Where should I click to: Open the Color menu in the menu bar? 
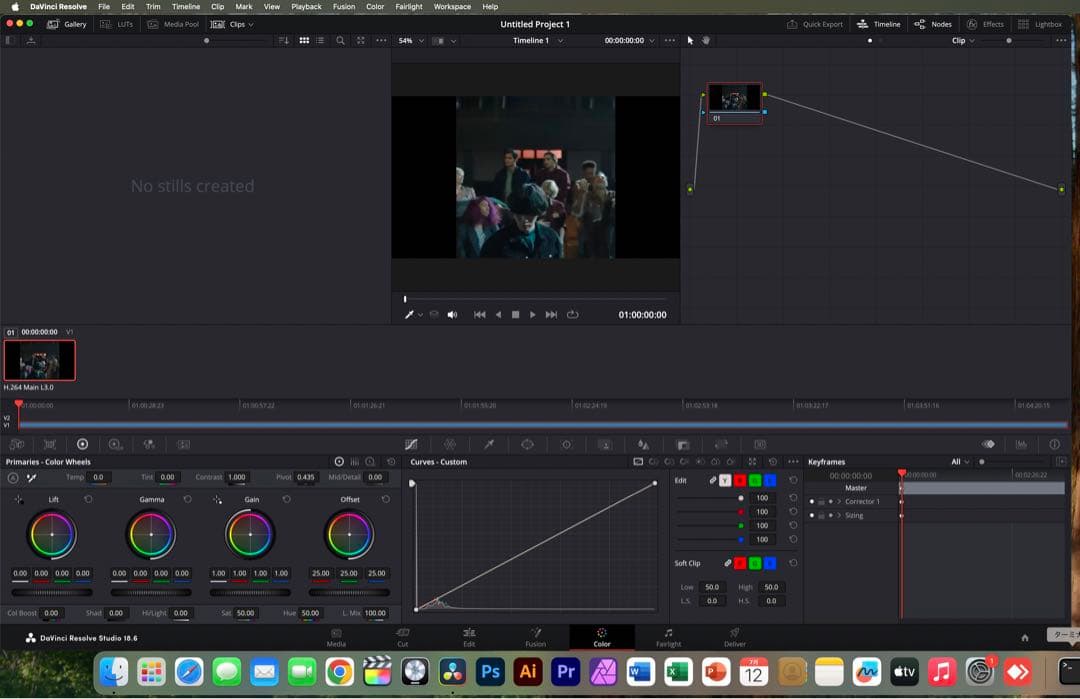coord(375,6)
